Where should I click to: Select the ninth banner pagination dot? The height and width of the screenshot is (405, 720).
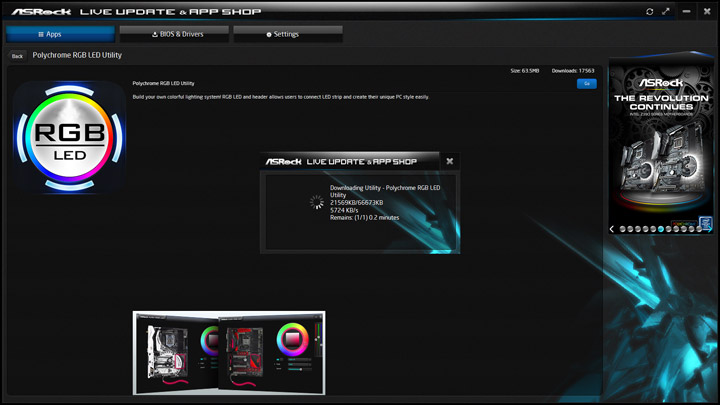(684, 229)
